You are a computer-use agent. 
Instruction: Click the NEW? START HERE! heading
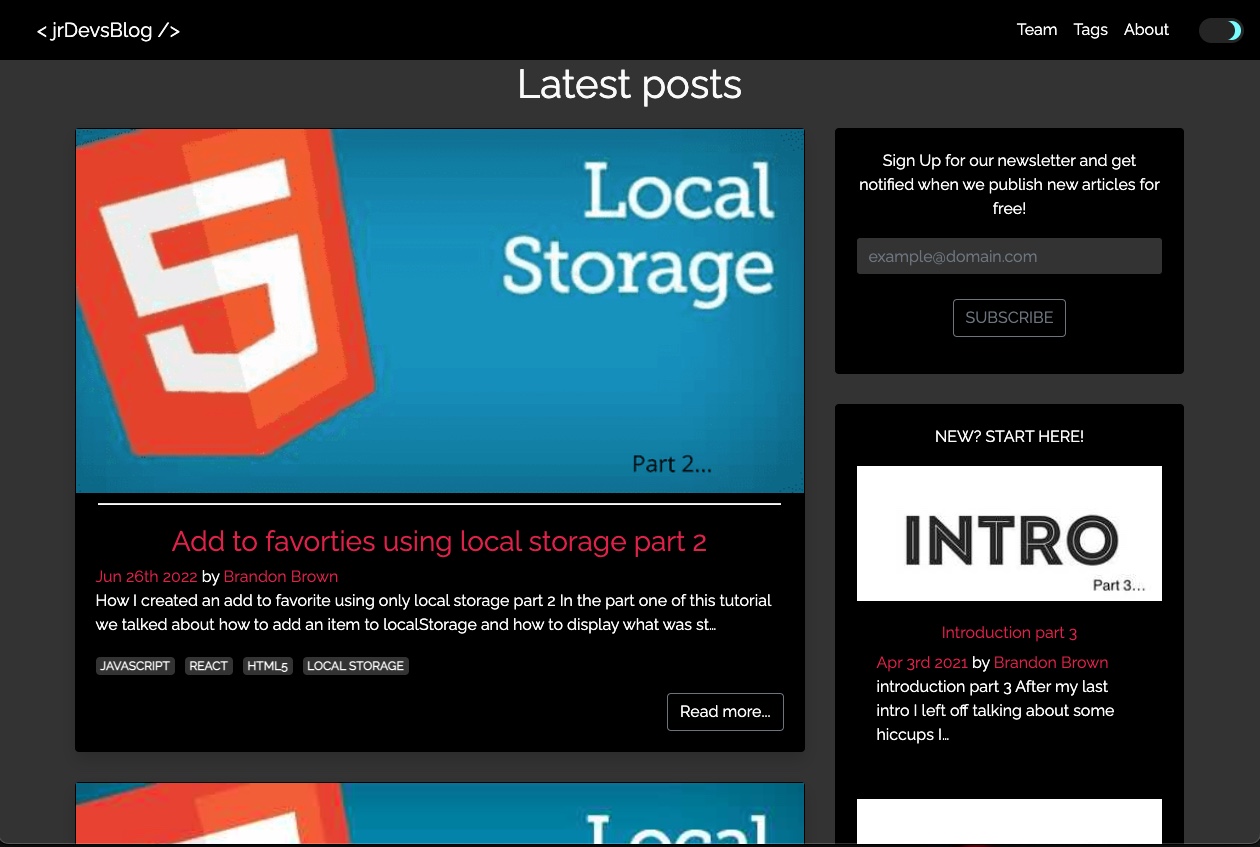(1009, 436)
